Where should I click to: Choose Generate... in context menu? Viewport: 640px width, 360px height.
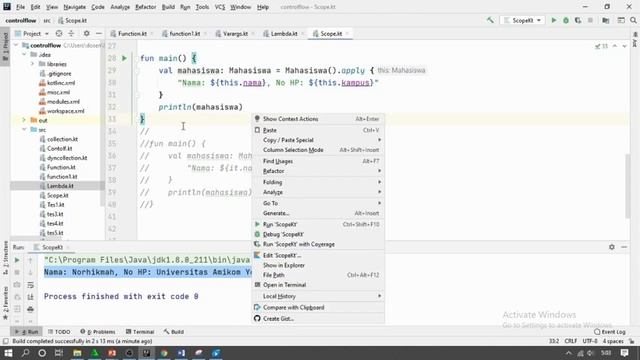tap(318, 213)
